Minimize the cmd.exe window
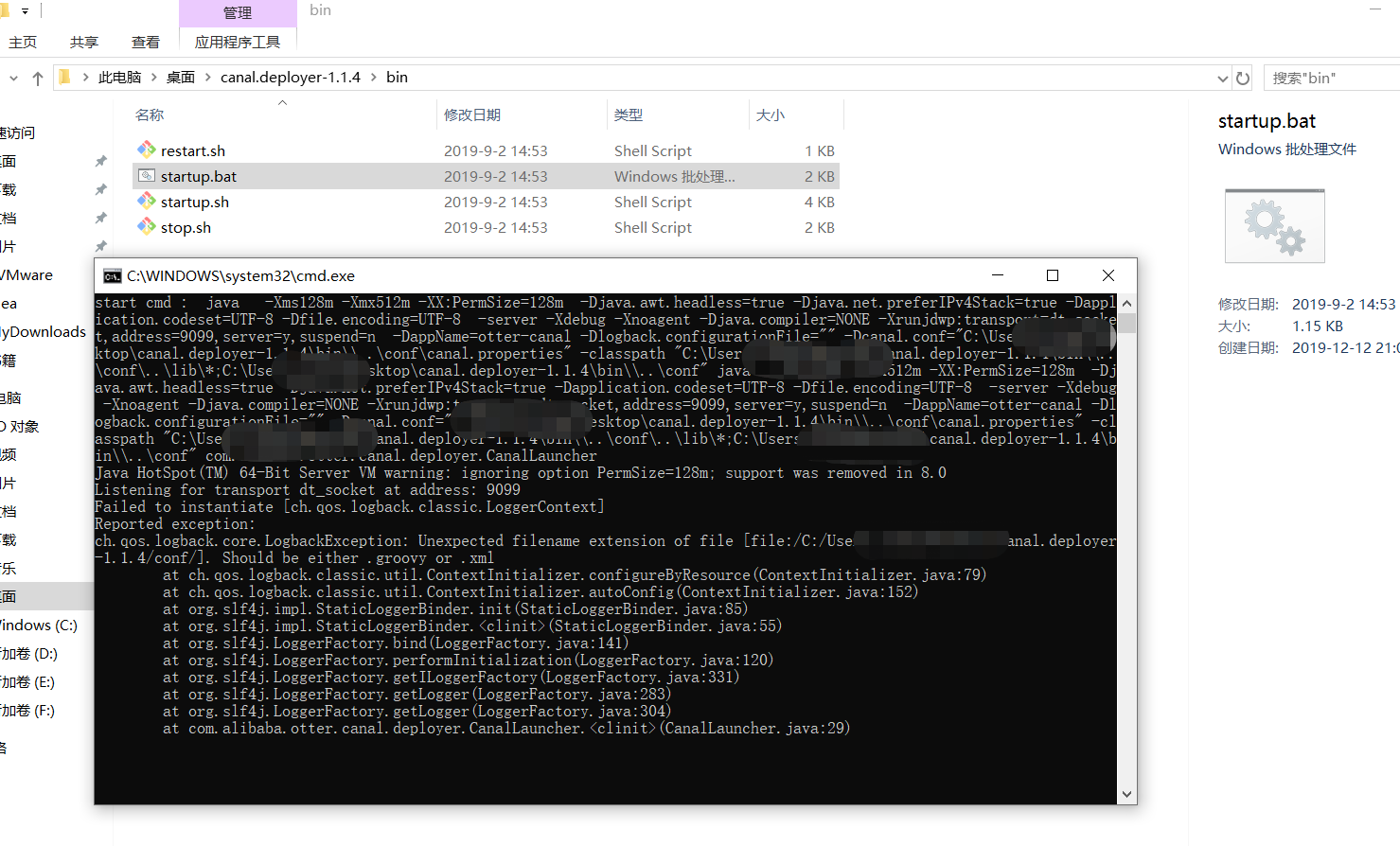Screen dimensions: 1400x846 [x=997, y=275]
